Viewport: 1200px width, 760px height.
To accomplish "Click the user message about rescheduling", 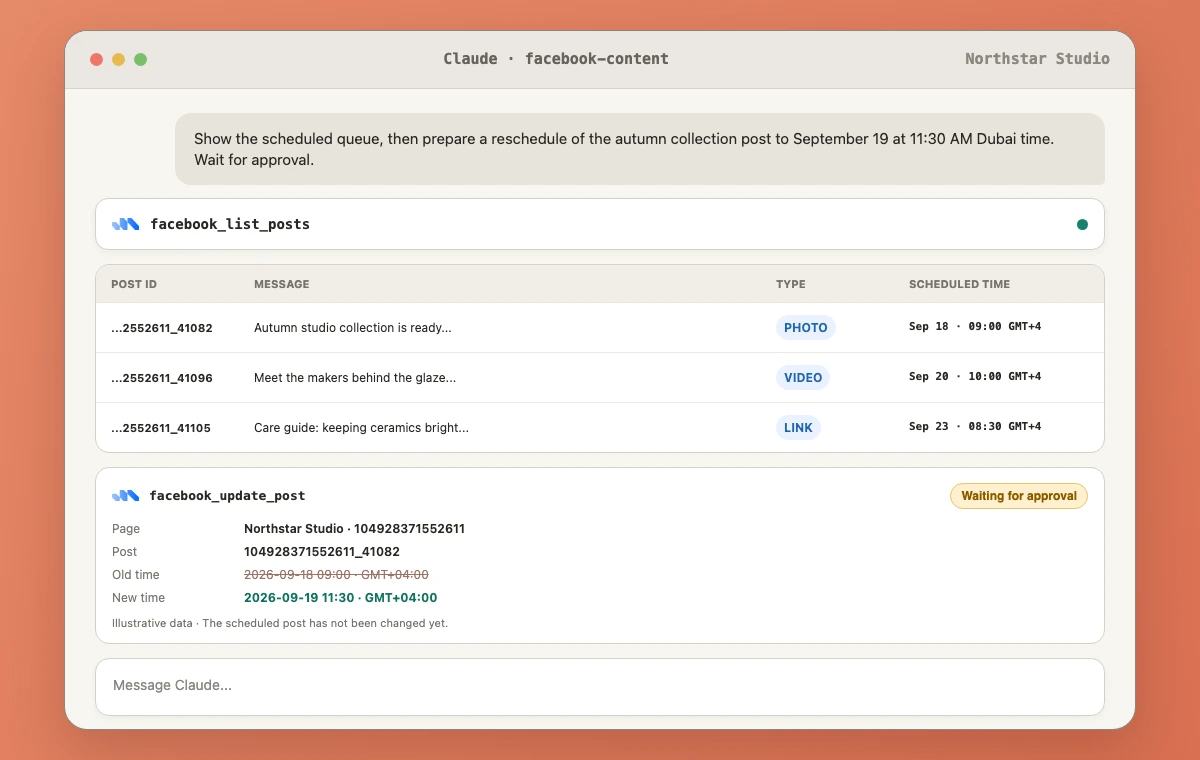I will click(640, 149).
